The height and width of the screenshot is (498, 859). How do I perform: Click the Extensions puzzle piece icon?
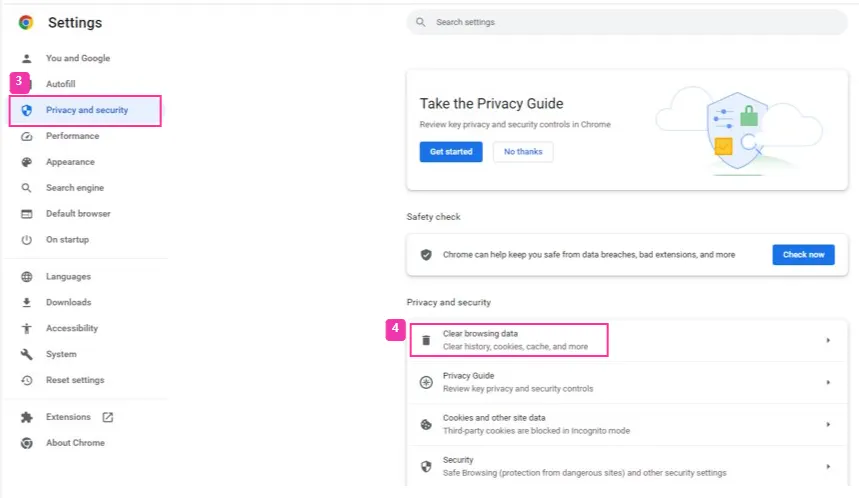coord(27,417)
